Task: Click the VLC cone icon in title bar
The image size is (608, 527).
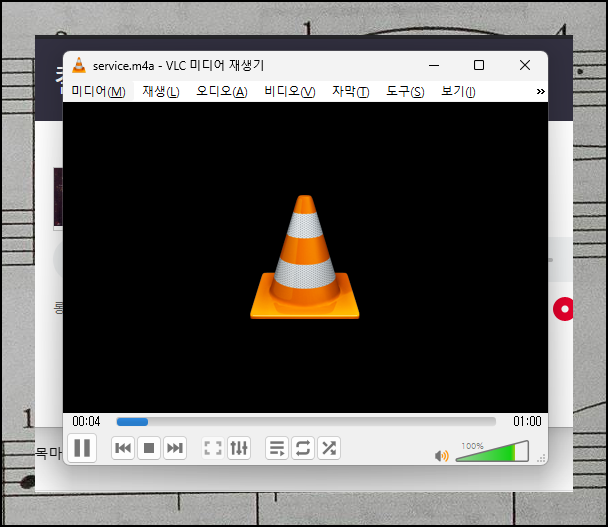Action: [79, 65]
